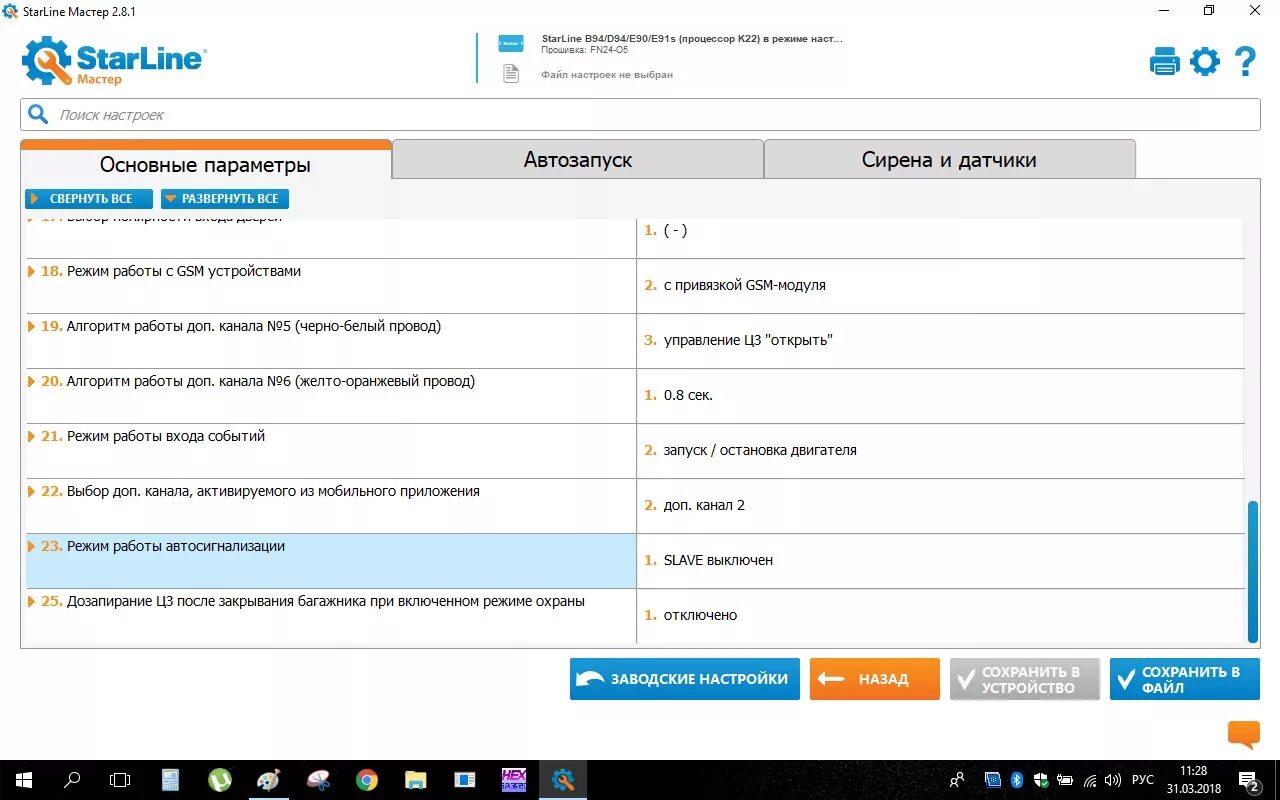Image resolution: width=1280 pixels, height=800 pixels.
Task: Open the volume tray icon
Action: click(1114, 780)
